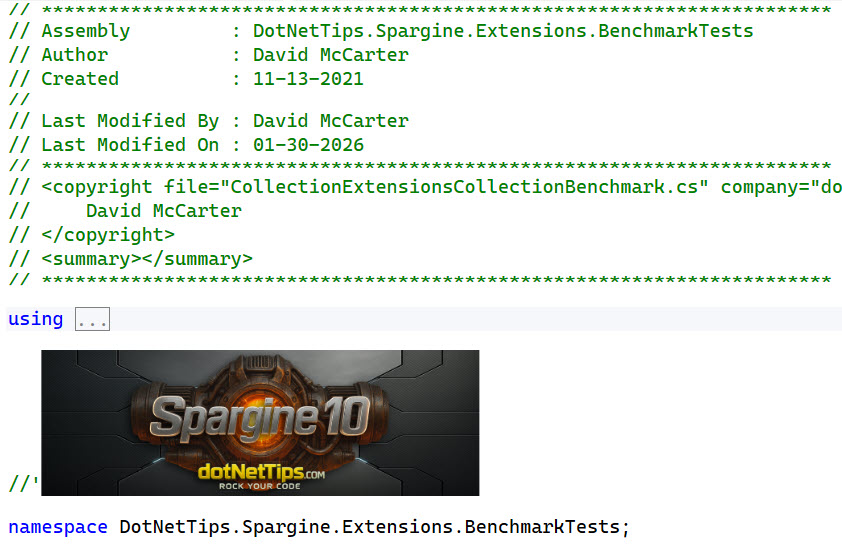Image resolution: width=842 pixels, height=552 pixels.
Task: Place cursor in DotNetTips.Spargine.Extensions.BenchmarkTests namespace name
Action: (370, 526)
